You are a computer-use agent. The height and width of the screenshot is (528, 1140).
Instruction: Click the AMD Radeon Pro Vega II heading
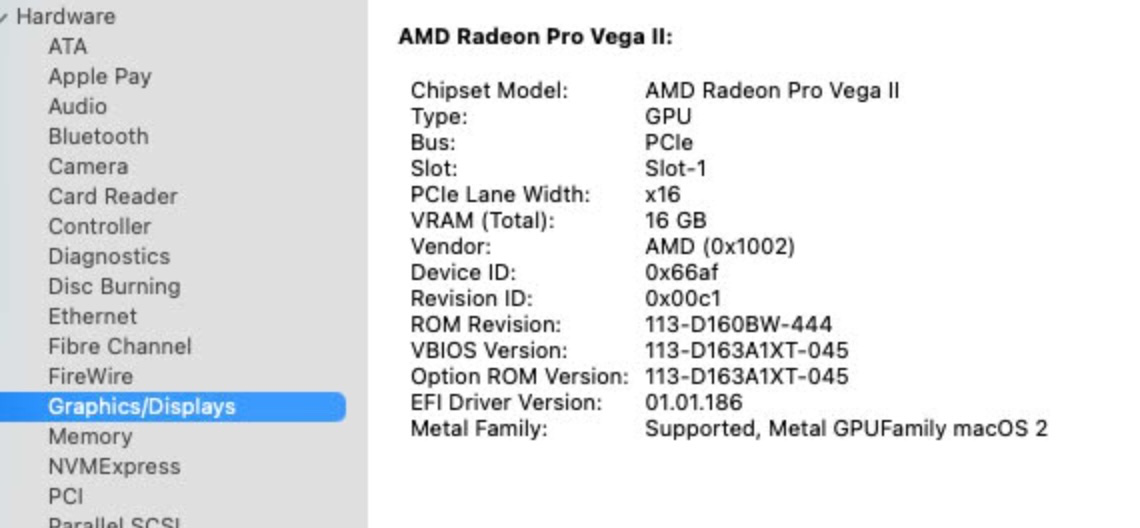[535, 38]
